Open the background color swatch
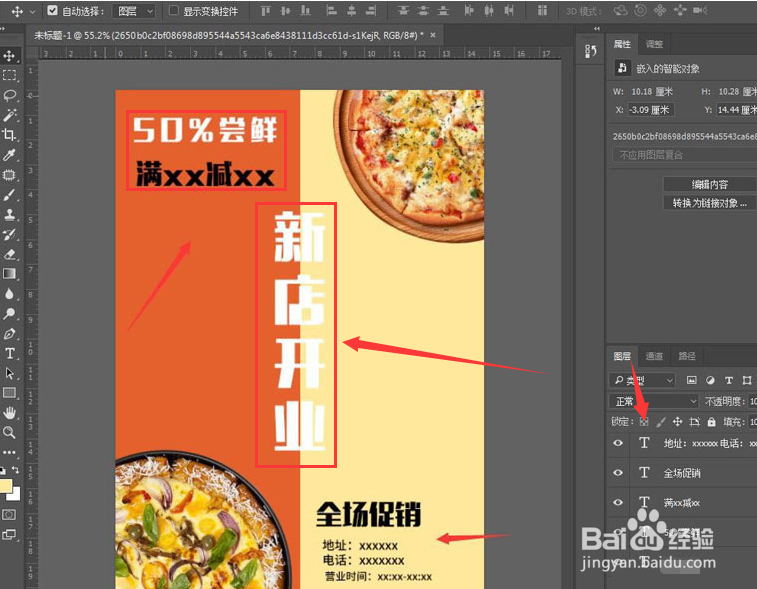 [16, 495]
